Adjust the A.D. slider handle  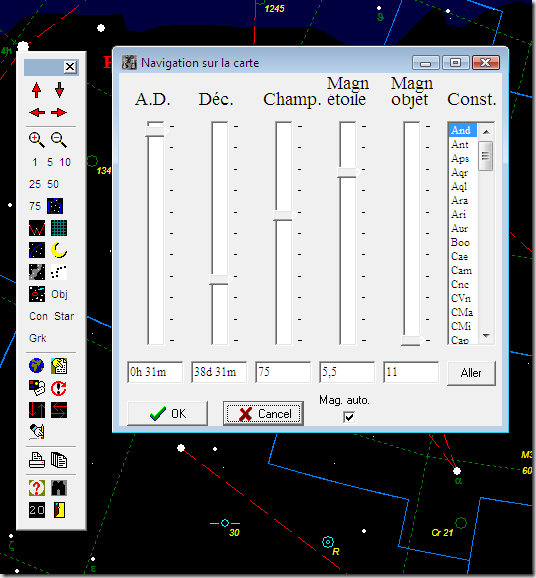(156, 132)
